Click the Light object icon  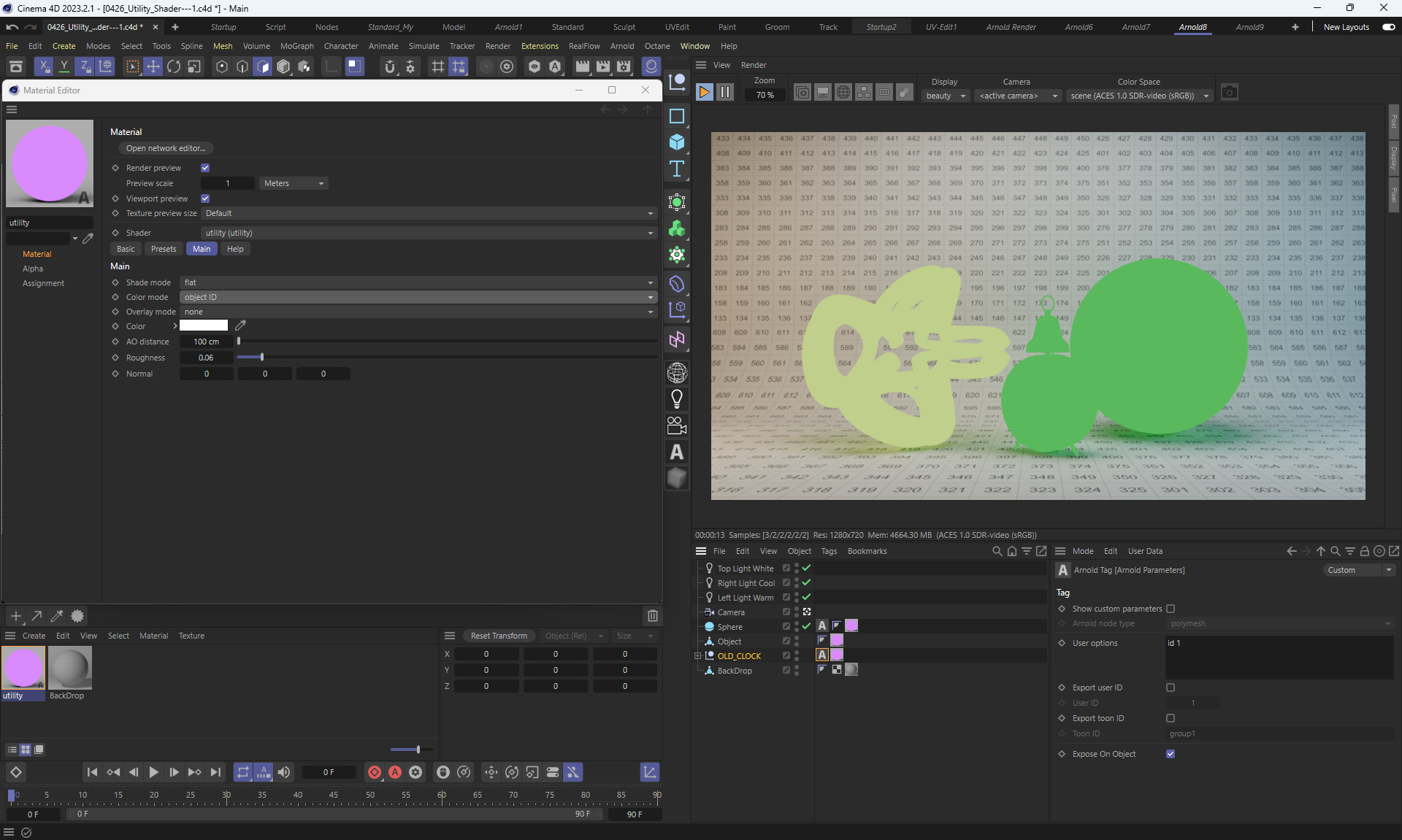[677, 398]
